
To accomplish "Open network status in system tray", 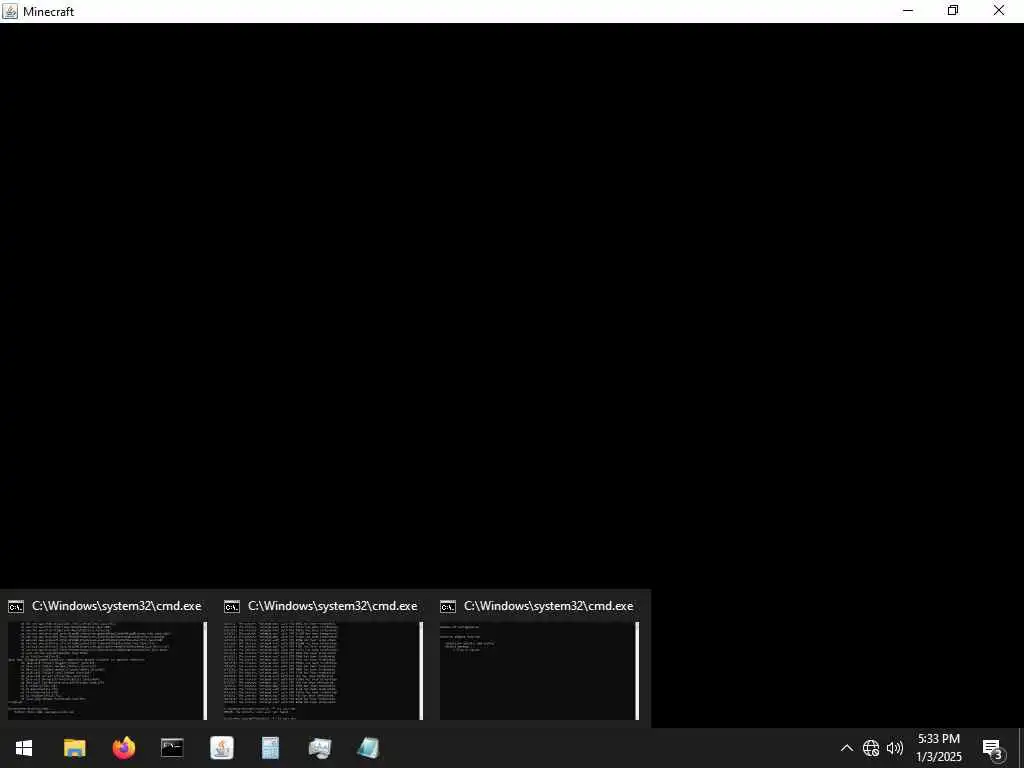I will (871, 748).
